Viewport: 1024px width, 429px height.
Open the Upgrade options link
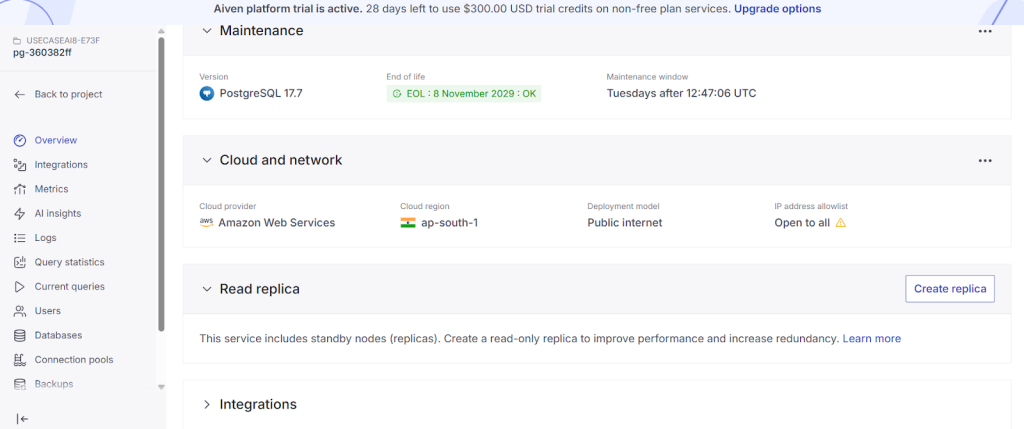pyautogui.click(x=777, y=9)
